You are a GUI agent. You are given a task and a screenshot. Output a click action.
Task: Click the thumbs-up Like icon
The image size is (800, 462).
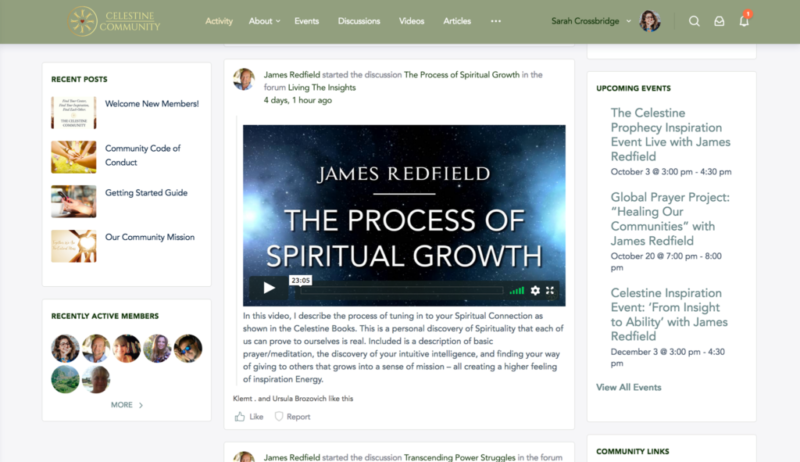click(x=239, y=417)
